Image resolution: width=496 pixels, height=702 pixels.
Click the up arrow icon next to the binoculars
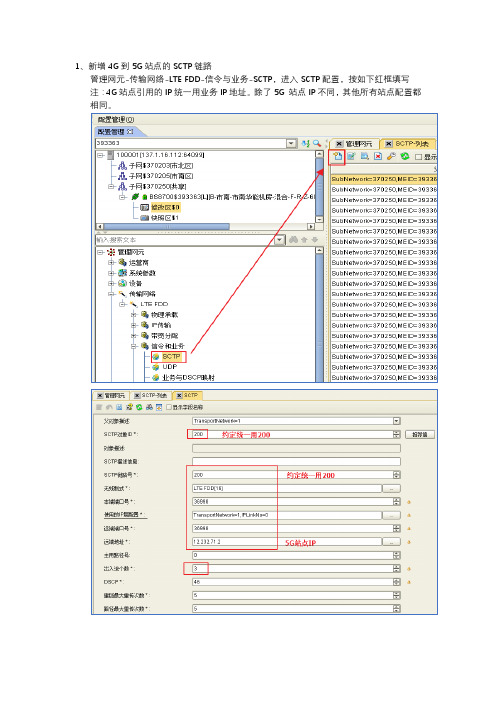[304, 240]
